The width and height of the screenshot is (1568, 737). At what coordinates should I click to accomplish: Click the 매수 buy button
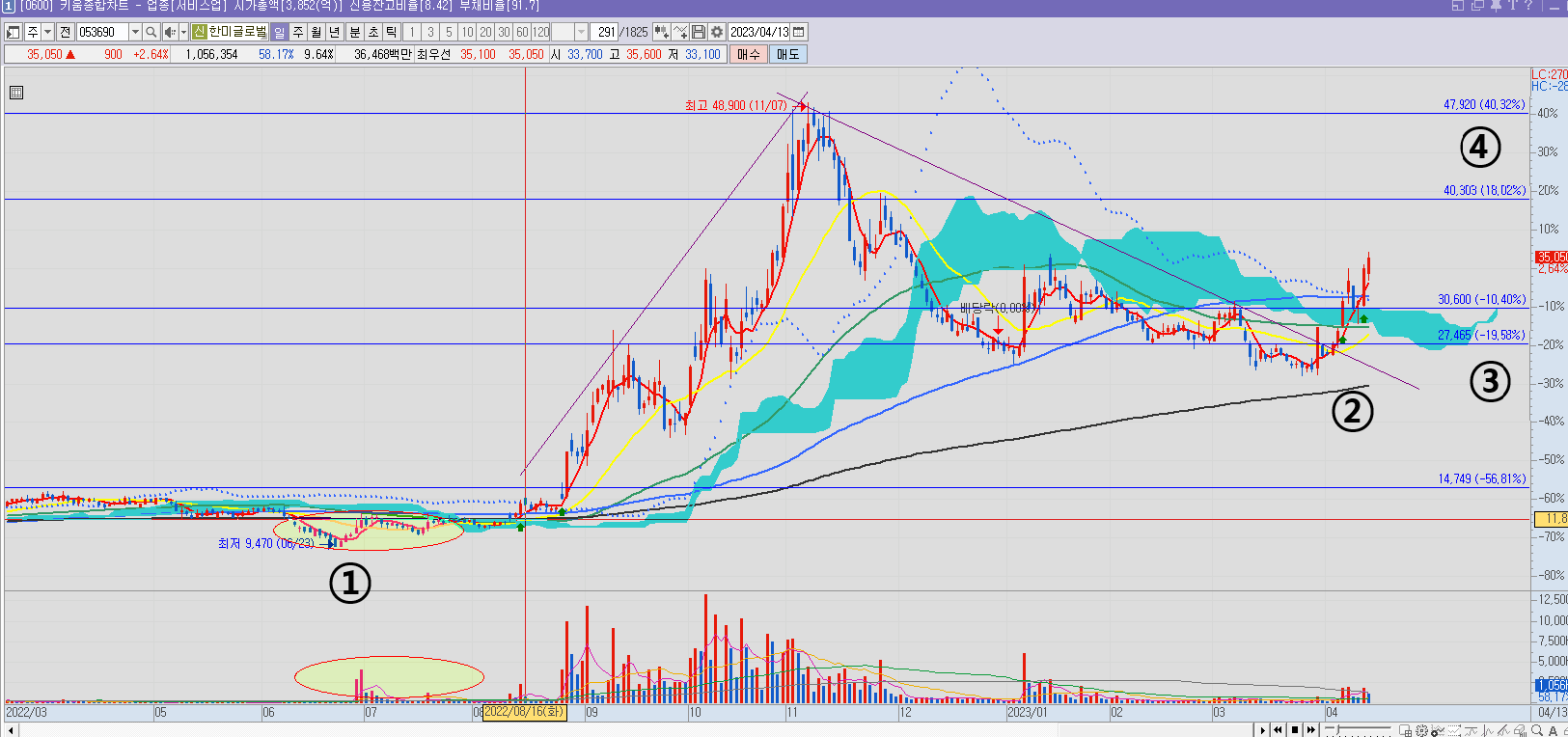749,54
